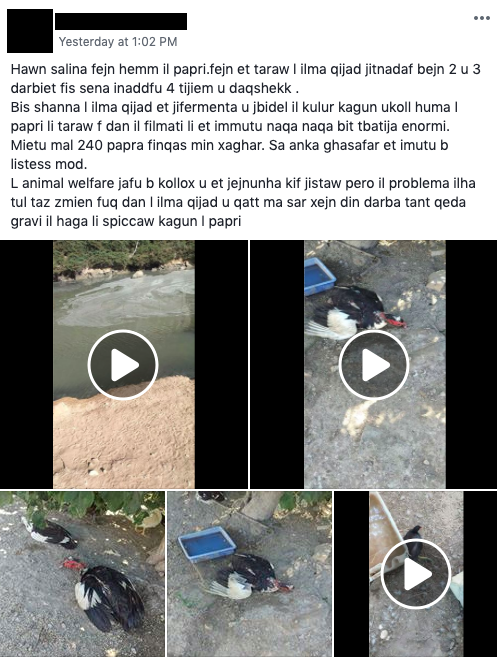Click the tree trunk in bottom-middle photo

point(264,506)
